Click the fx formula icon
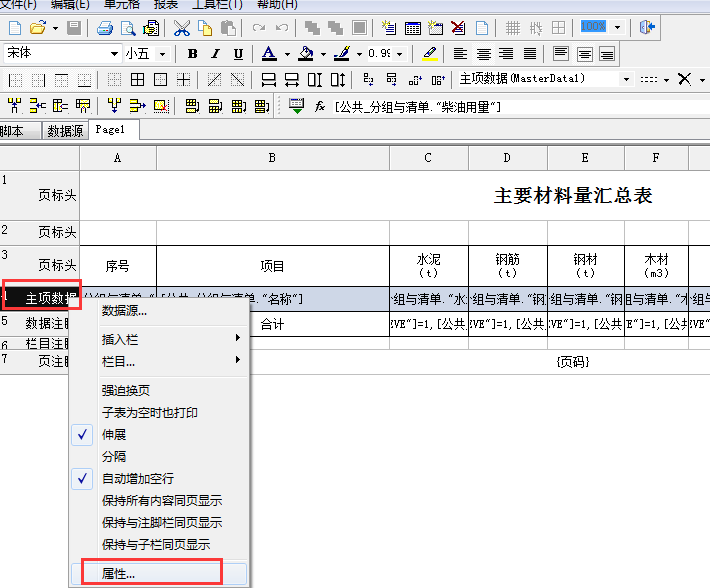 pos(320,106)
